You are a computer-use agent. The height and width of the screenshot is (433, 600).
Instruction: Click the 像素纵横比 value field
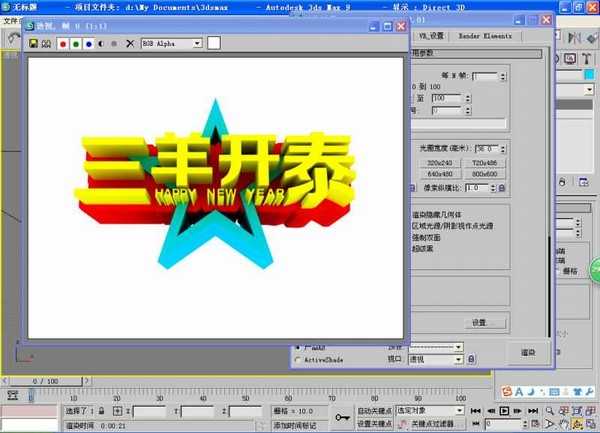pos(477,188)
